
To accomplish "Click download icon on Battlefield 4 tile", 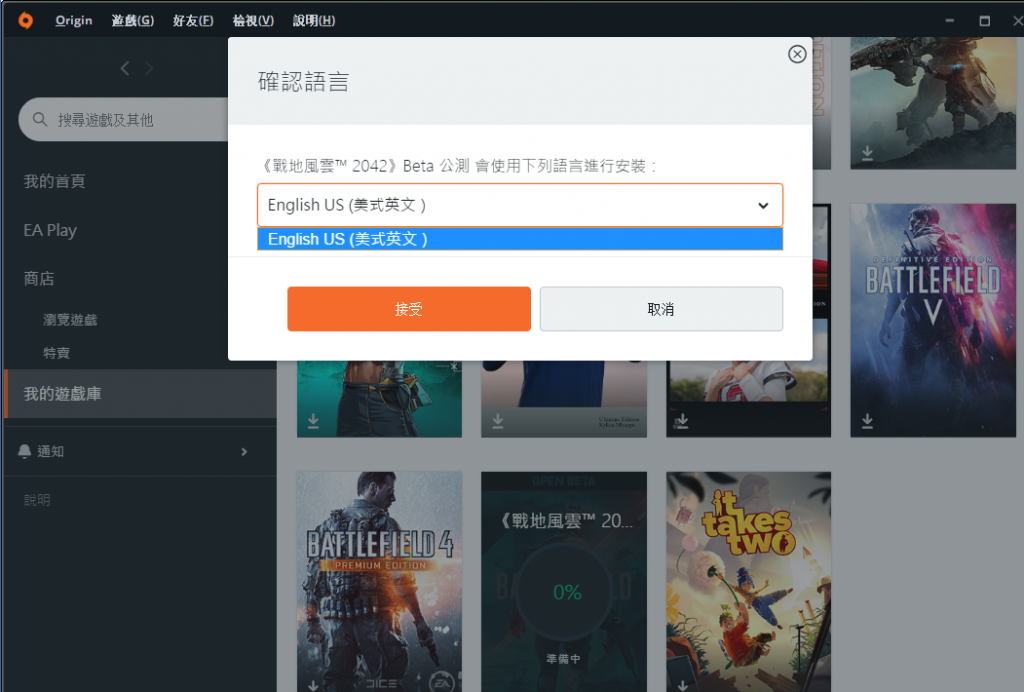I will pos(313,685).
